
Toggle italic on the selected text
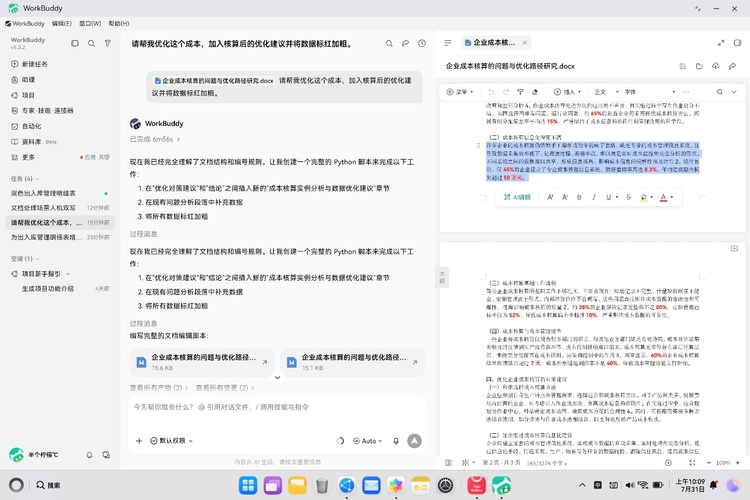point(594,197)
